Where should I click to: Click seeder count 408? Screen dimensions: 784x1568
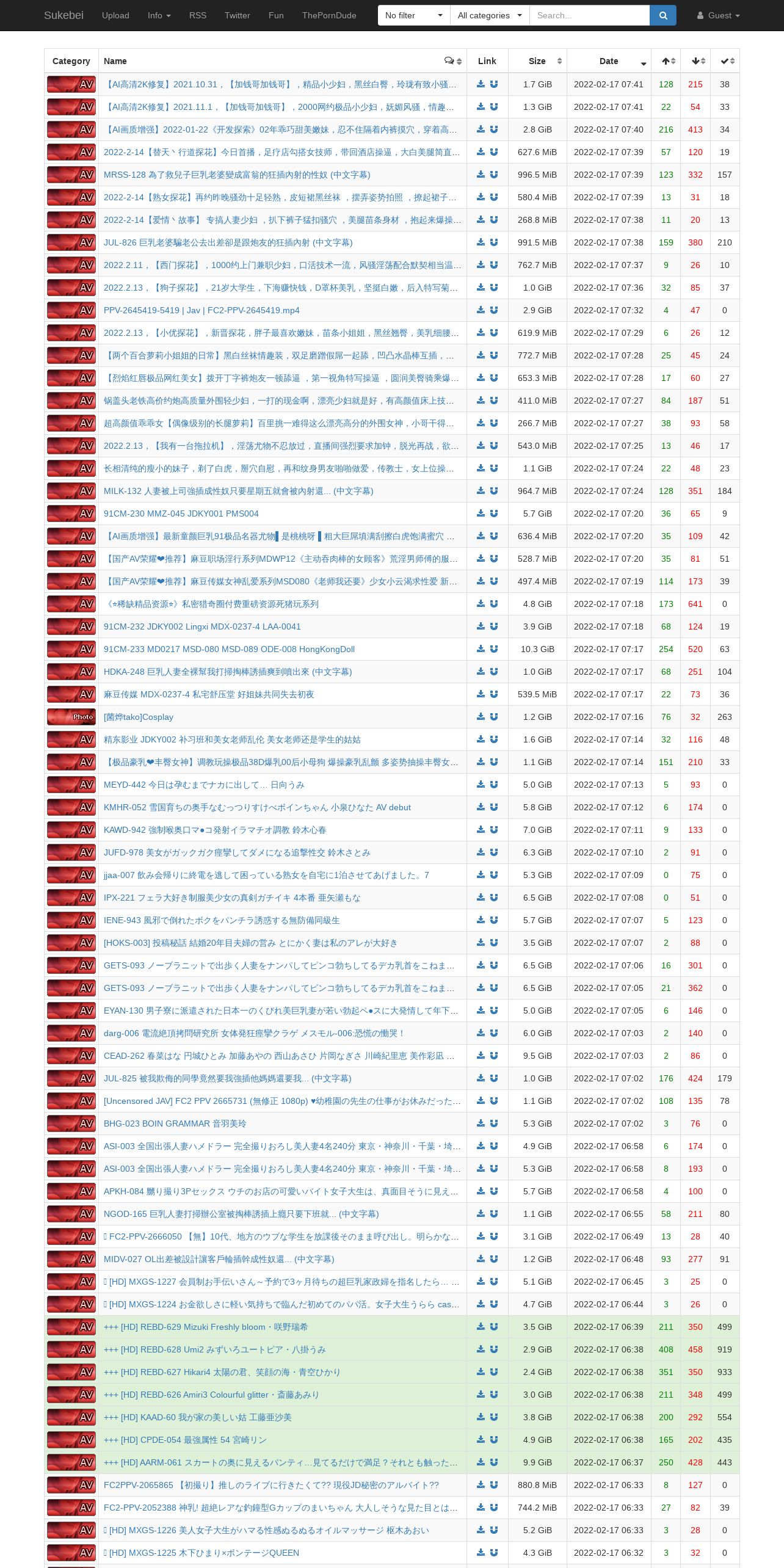[666, 1349]
